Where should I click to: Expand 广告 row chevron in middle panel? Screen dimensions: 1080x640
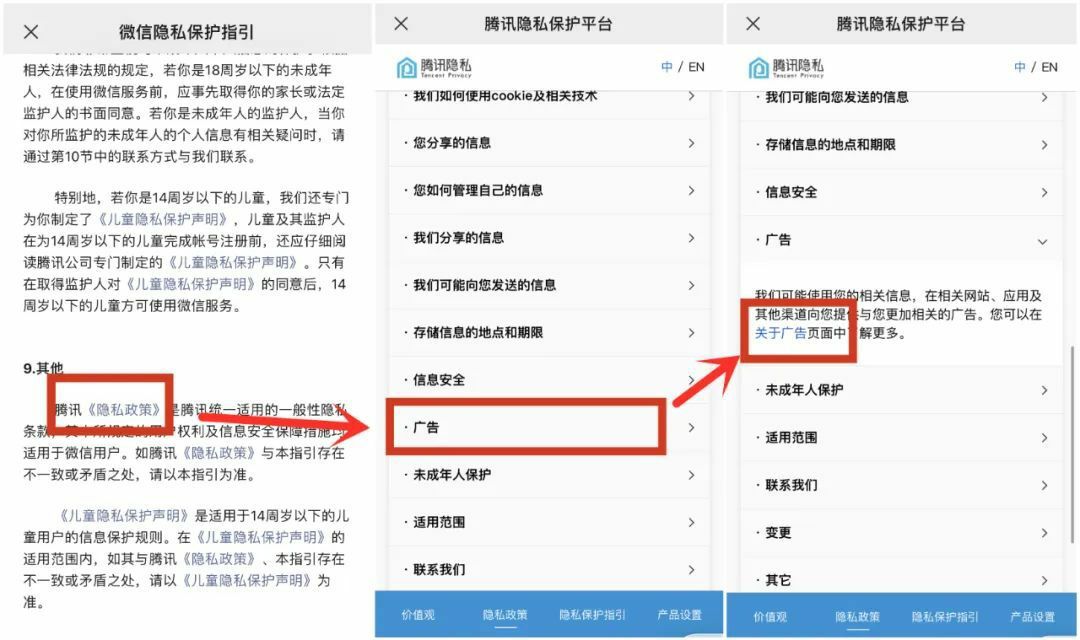pyautogui.click(x=691, y=428)
